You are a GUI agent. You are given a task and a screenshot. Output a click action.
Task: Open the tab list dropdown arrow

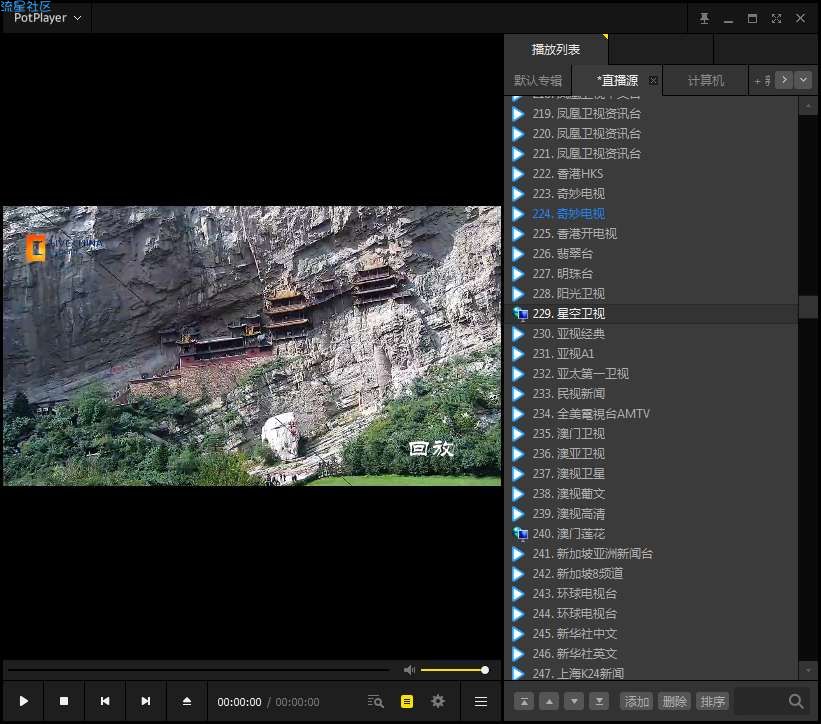(x=803, y=80)
